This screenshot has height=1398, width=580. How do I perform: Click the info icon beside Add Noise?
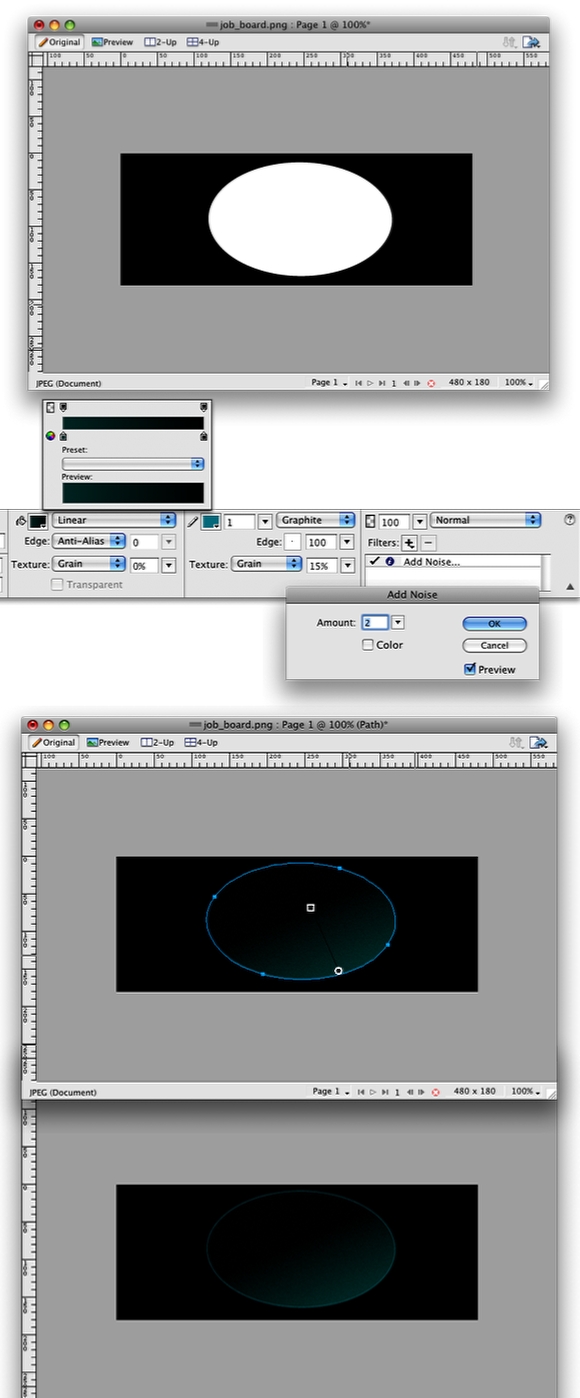coord(389,562)
